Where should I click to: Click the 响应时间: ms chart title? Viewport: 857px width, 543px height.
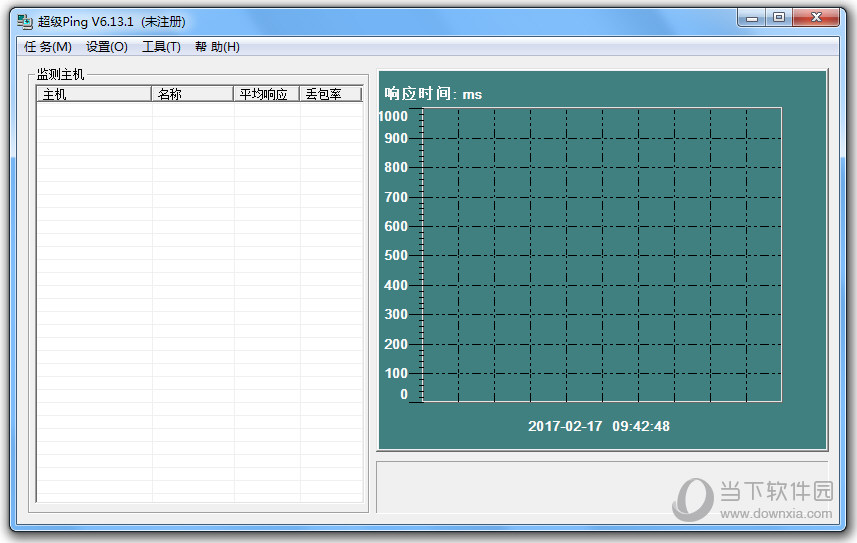point(433,94)
